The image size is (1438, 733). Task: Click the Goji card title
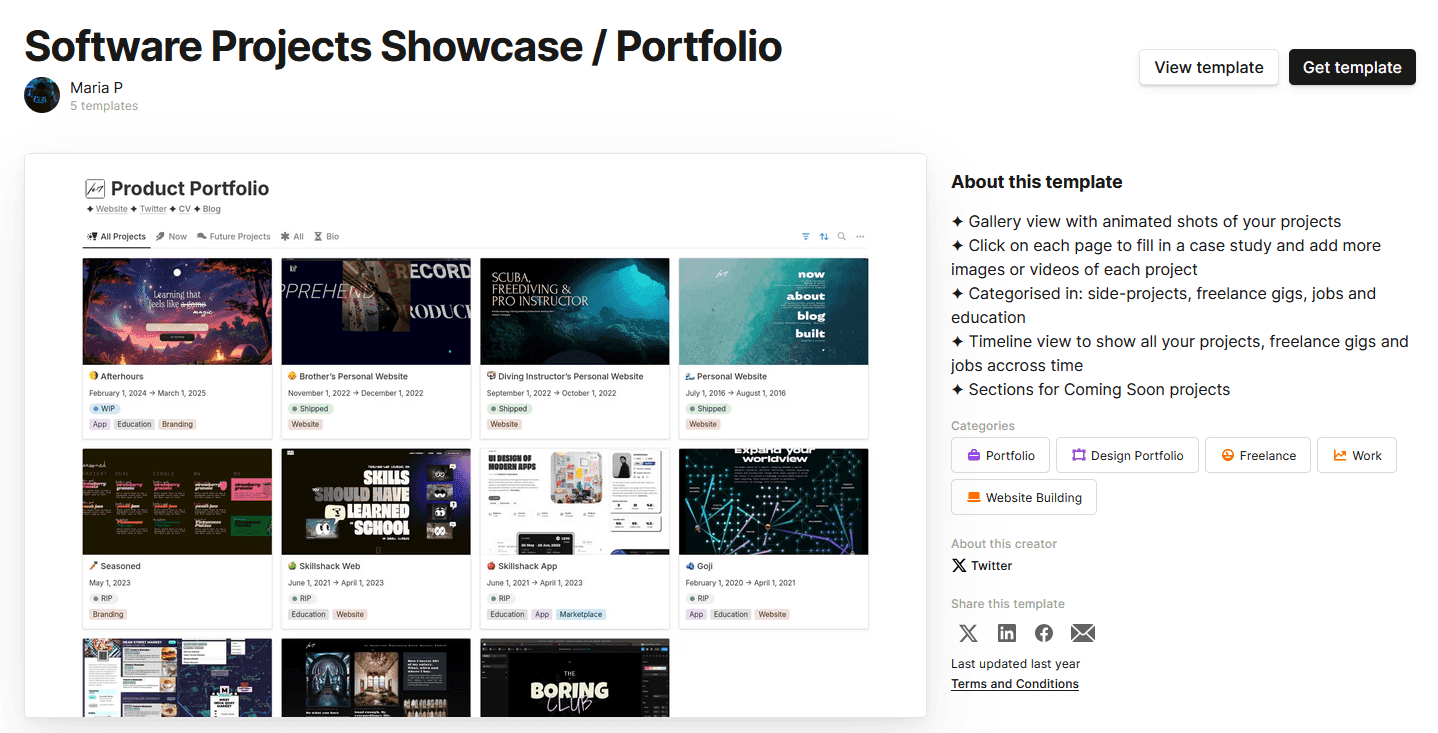coord(705,567)
